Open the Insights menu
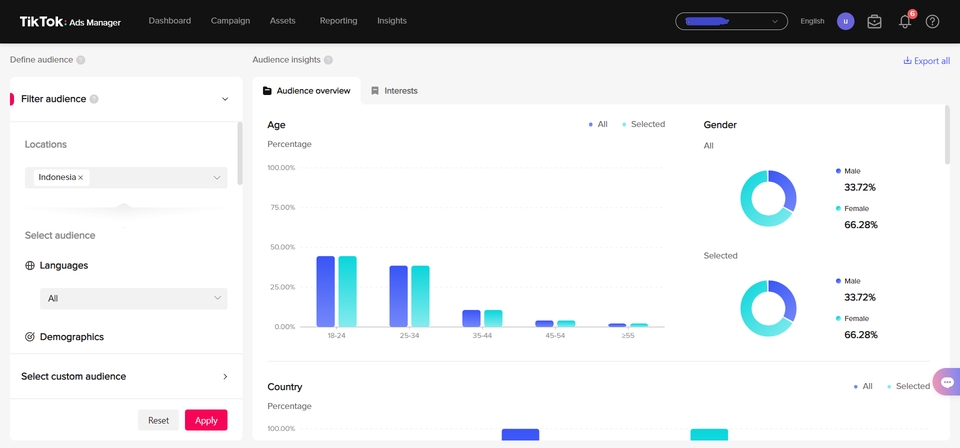This screenshot has height=448, width=960. coord(392,21)
